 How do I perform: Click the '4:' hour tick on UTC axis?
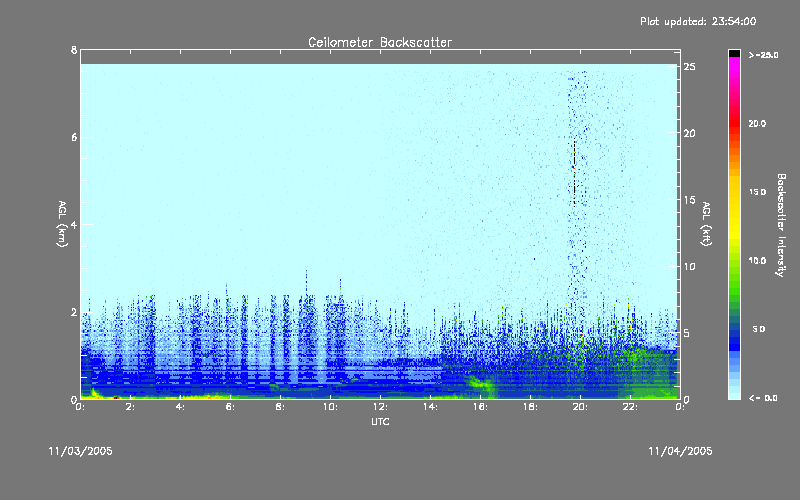pyautogui.click(x=180, y=407)
